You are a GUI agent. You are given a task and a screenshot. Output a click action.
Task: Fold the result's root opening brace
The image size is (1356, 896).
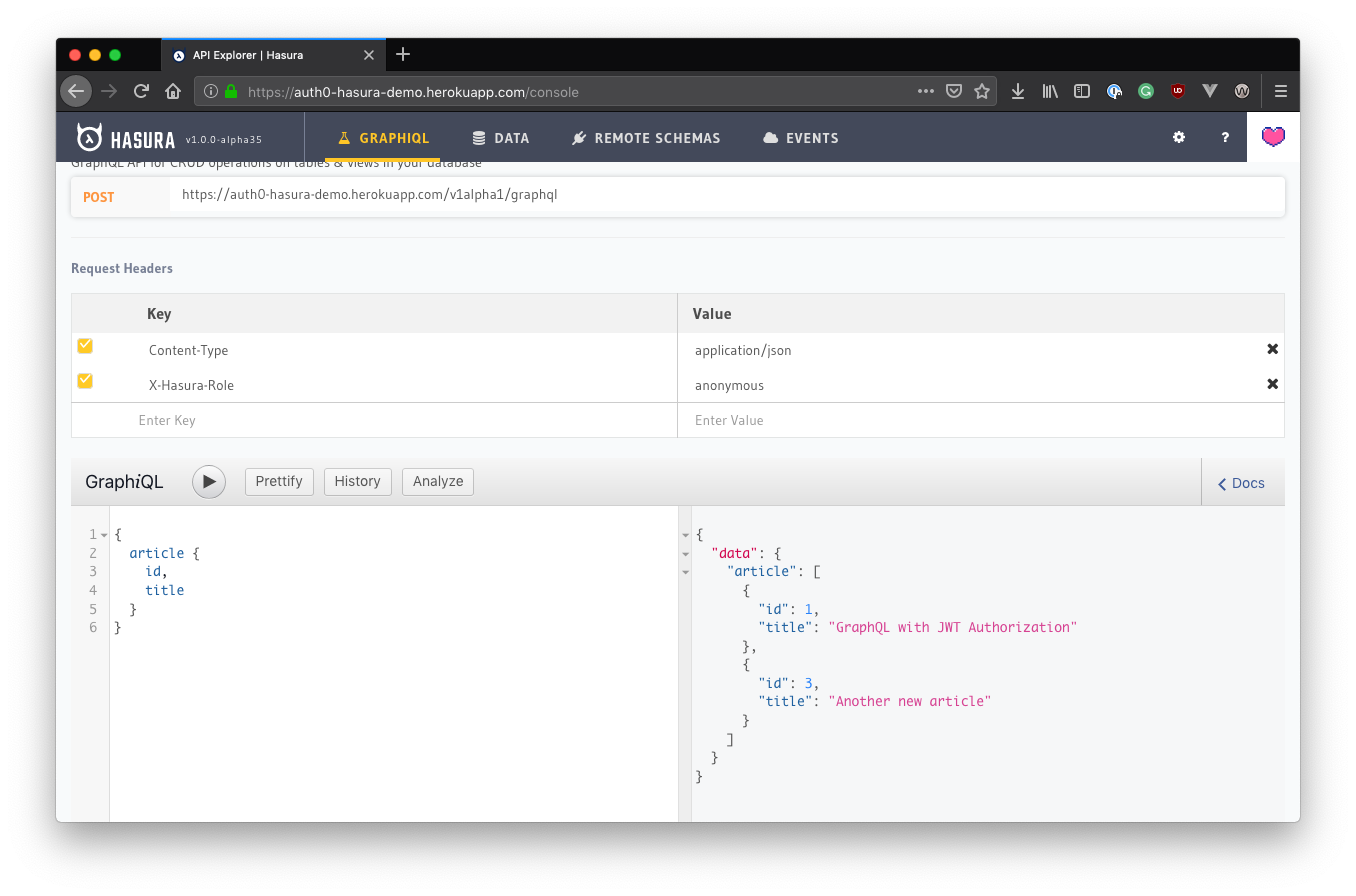pos(685,535)
